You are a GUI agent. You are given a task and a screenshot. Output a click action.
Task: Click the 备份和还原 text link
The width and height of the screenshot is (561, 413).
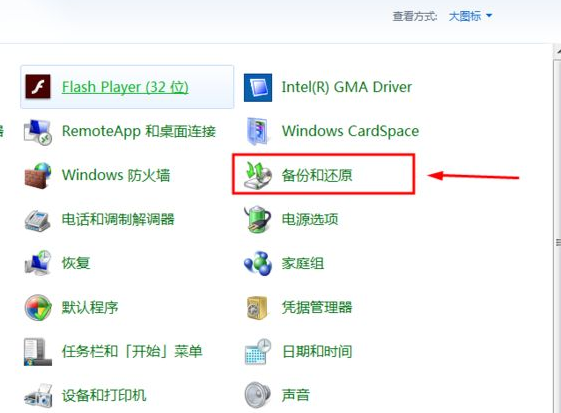[317, 175]
